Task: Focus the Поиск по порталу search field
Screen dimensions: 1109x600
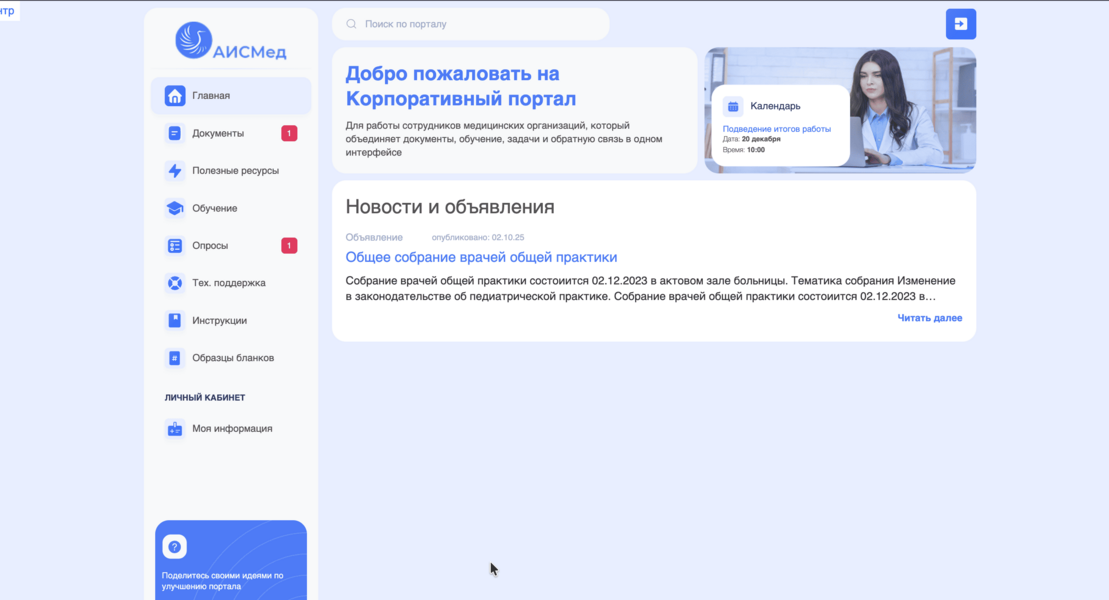Action: click(471, 24)
